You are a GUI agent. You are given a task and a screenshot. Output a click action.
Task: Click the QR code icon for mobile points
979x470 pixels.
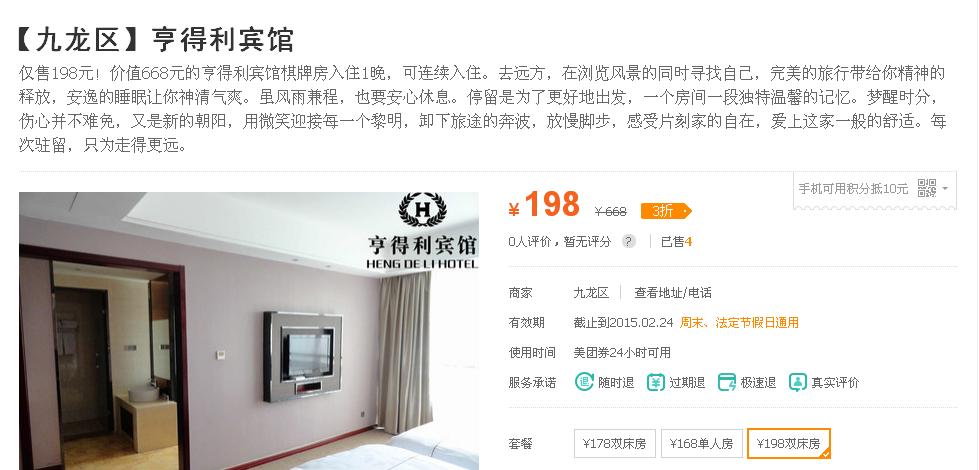click(927, 187)
